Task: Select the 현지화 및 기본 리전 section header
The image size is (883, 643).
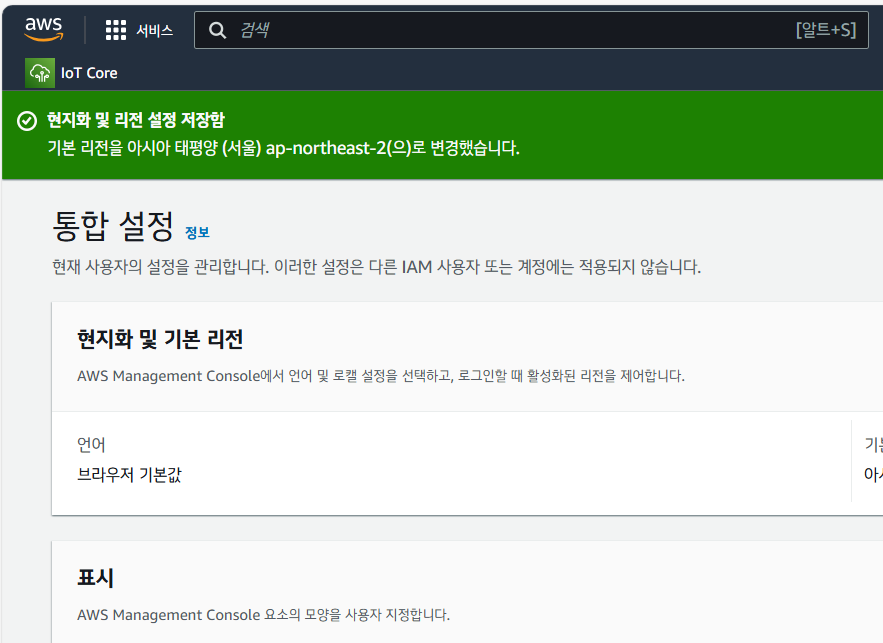Action: (160, 339)
